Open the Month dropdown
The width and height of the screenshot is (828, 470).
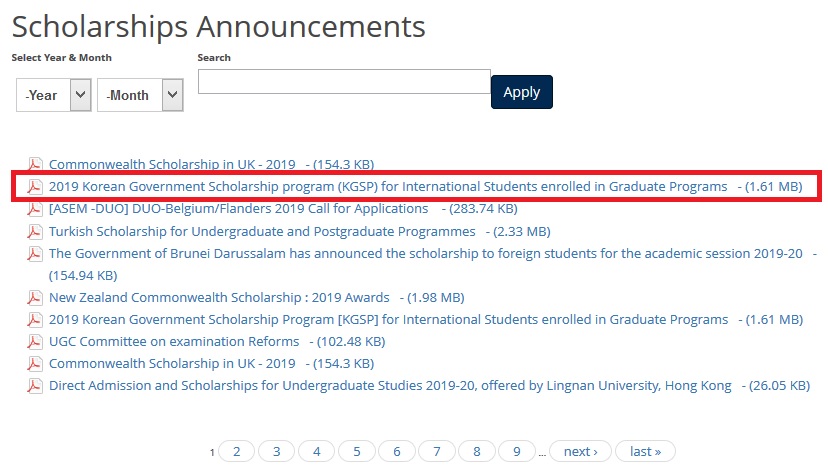pos(140,95)
